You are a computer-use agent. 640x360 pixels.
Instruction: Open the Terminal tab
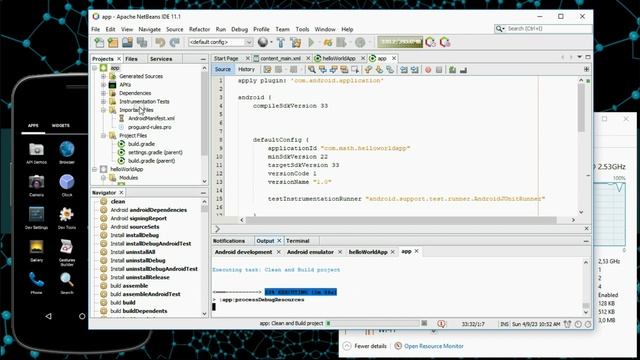(x=298, y=241)
